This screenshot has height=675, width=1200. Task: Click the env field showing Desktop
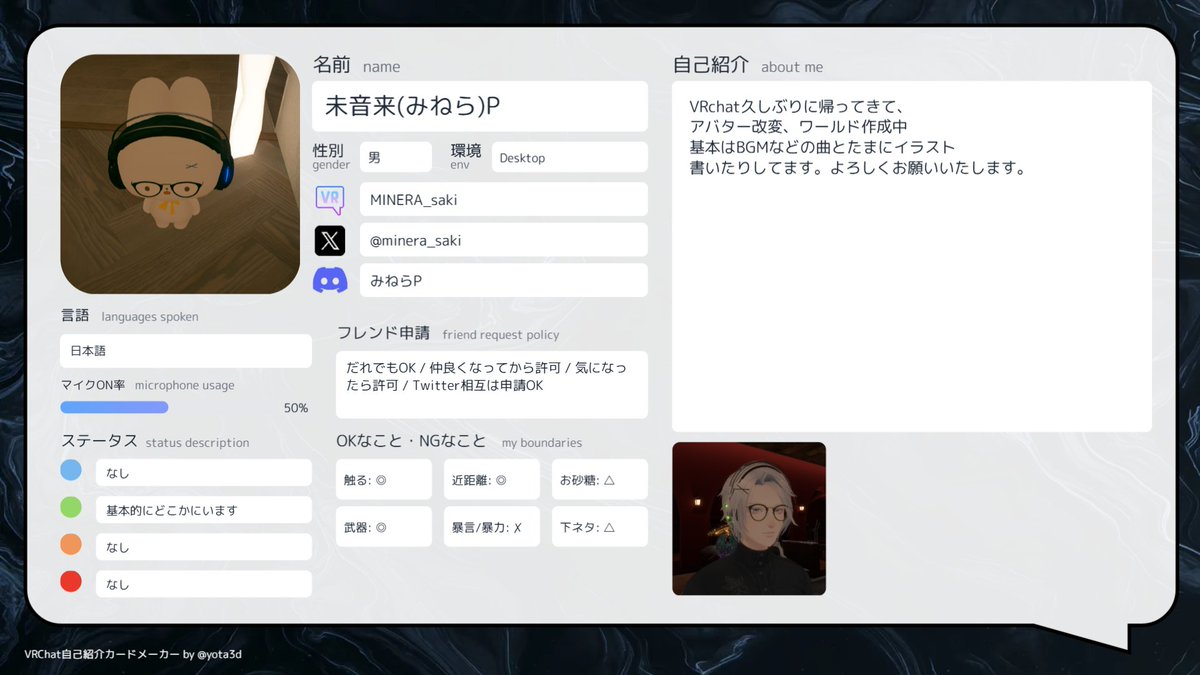(570, 157)
